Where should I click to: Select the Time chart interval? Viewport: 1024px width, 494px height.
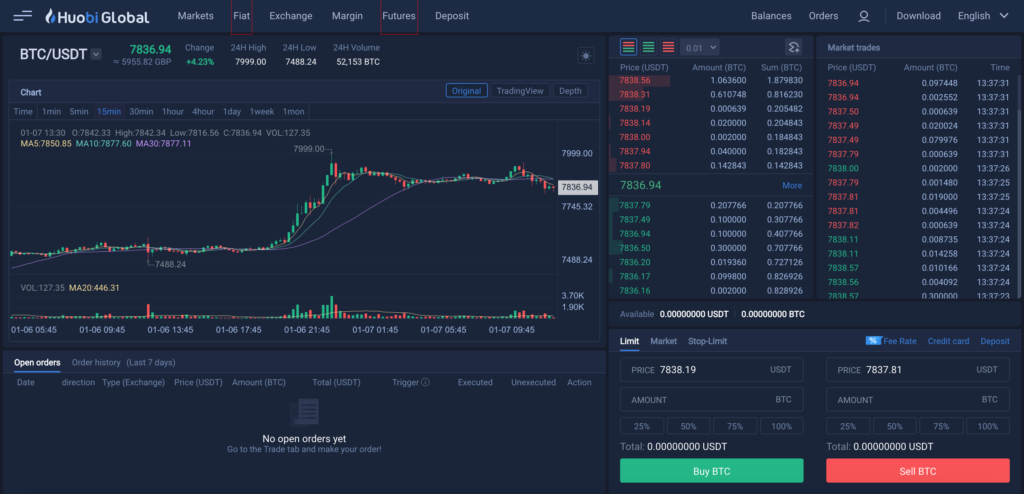coord(23,111)
